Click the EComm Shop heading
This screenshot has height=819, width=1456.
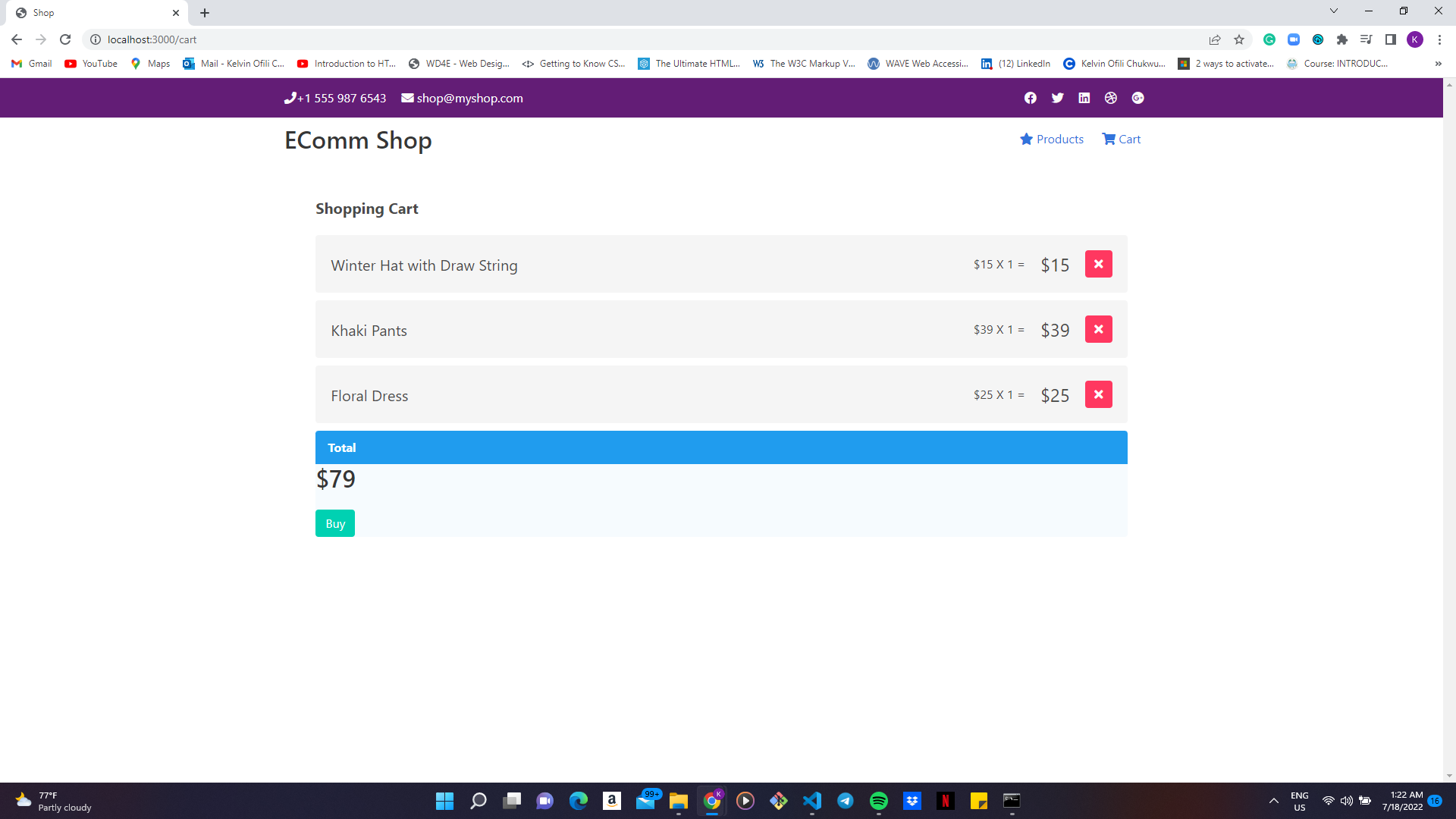[x=357, y=140]
